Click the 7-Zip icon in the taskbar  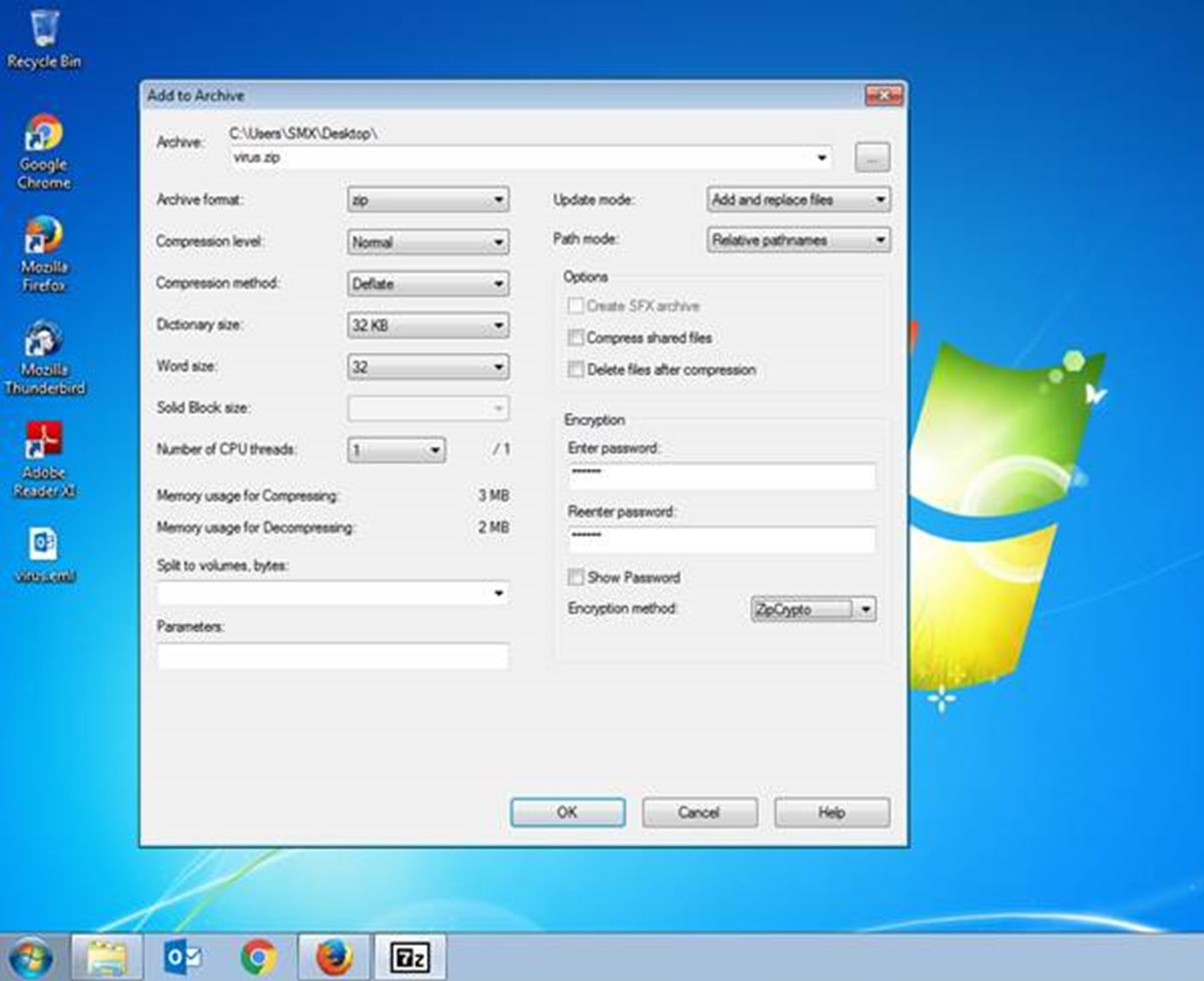pyautogui.click(x=410, y=957)
